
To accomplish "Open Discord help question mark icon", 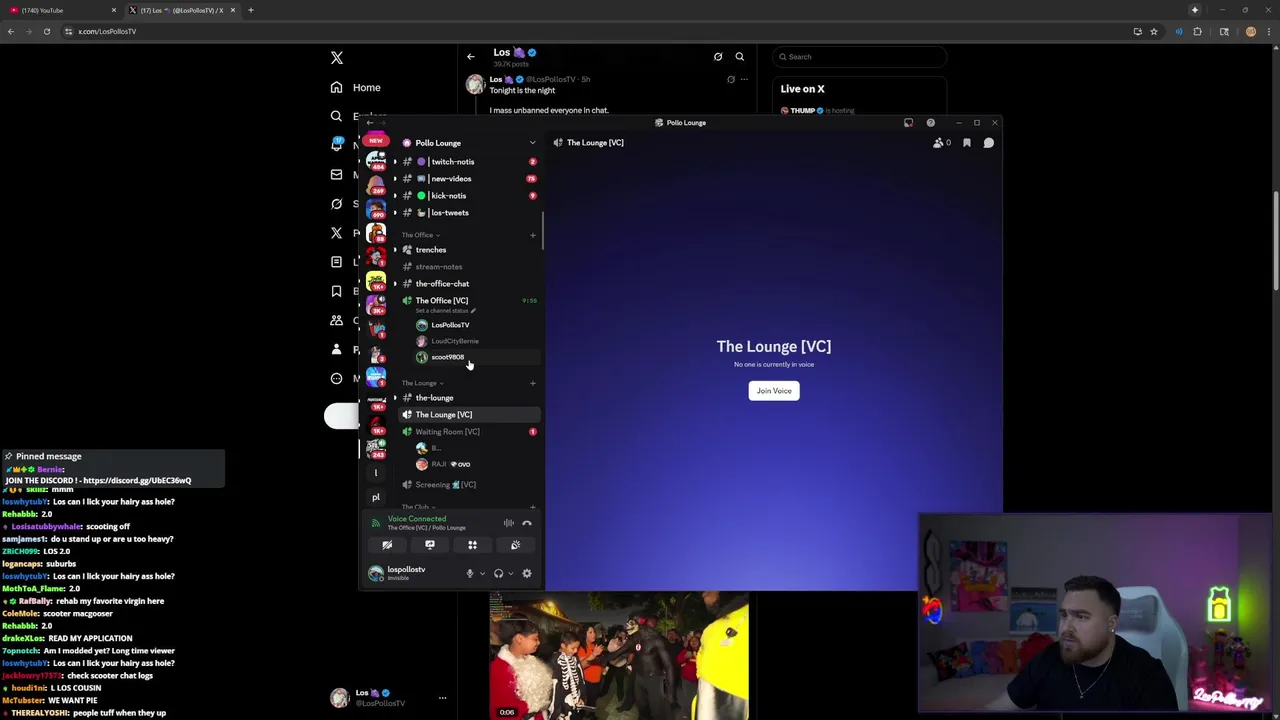I will coord(930,123).
